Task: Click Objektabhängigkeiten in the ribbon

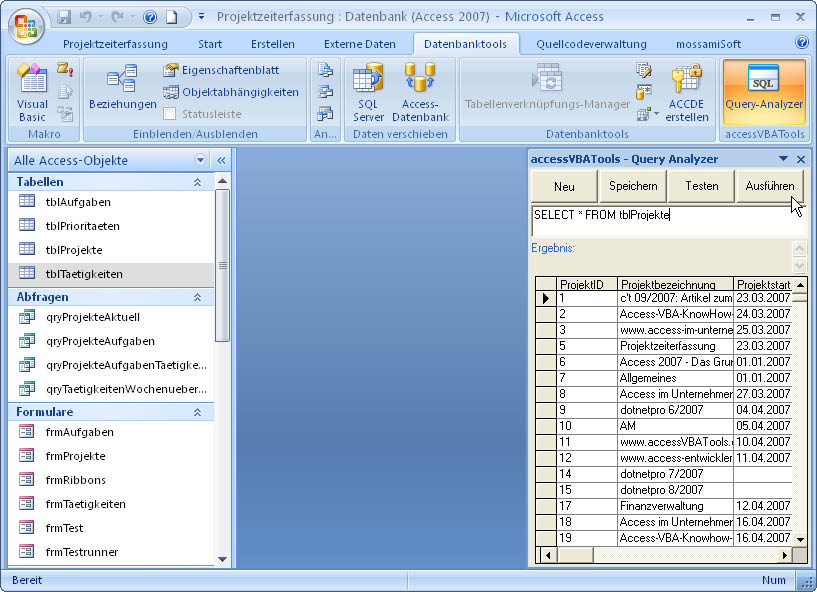Action: click(231, 92)
